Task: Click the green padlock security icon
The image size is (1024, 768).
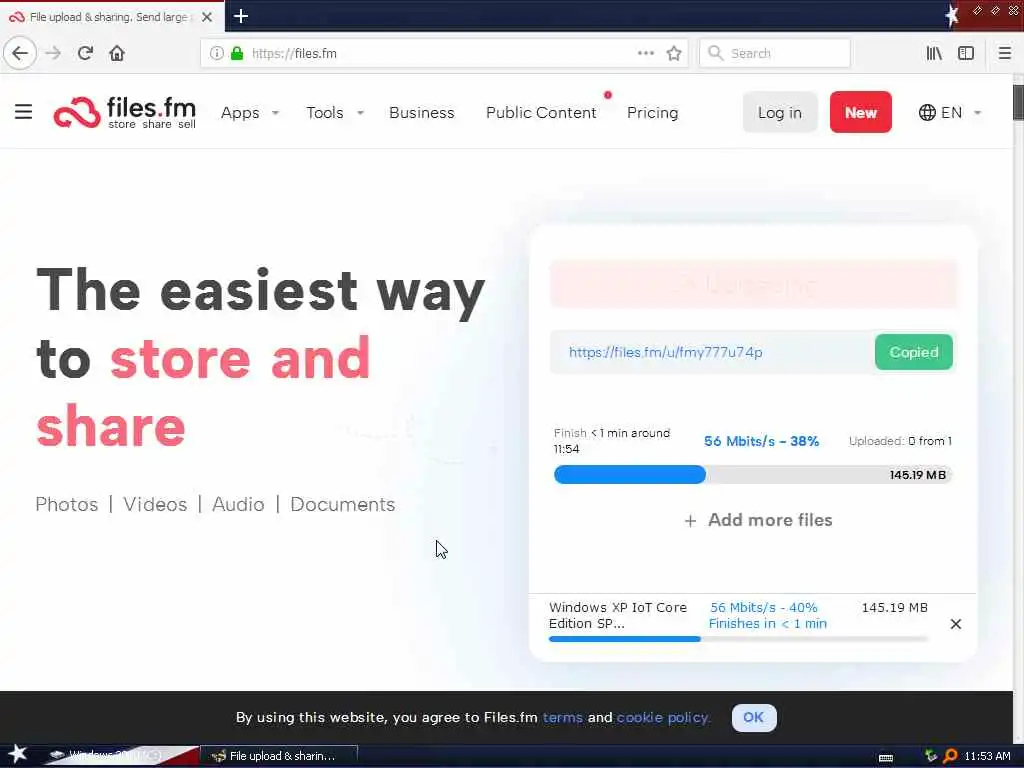Action: (237, 53)
